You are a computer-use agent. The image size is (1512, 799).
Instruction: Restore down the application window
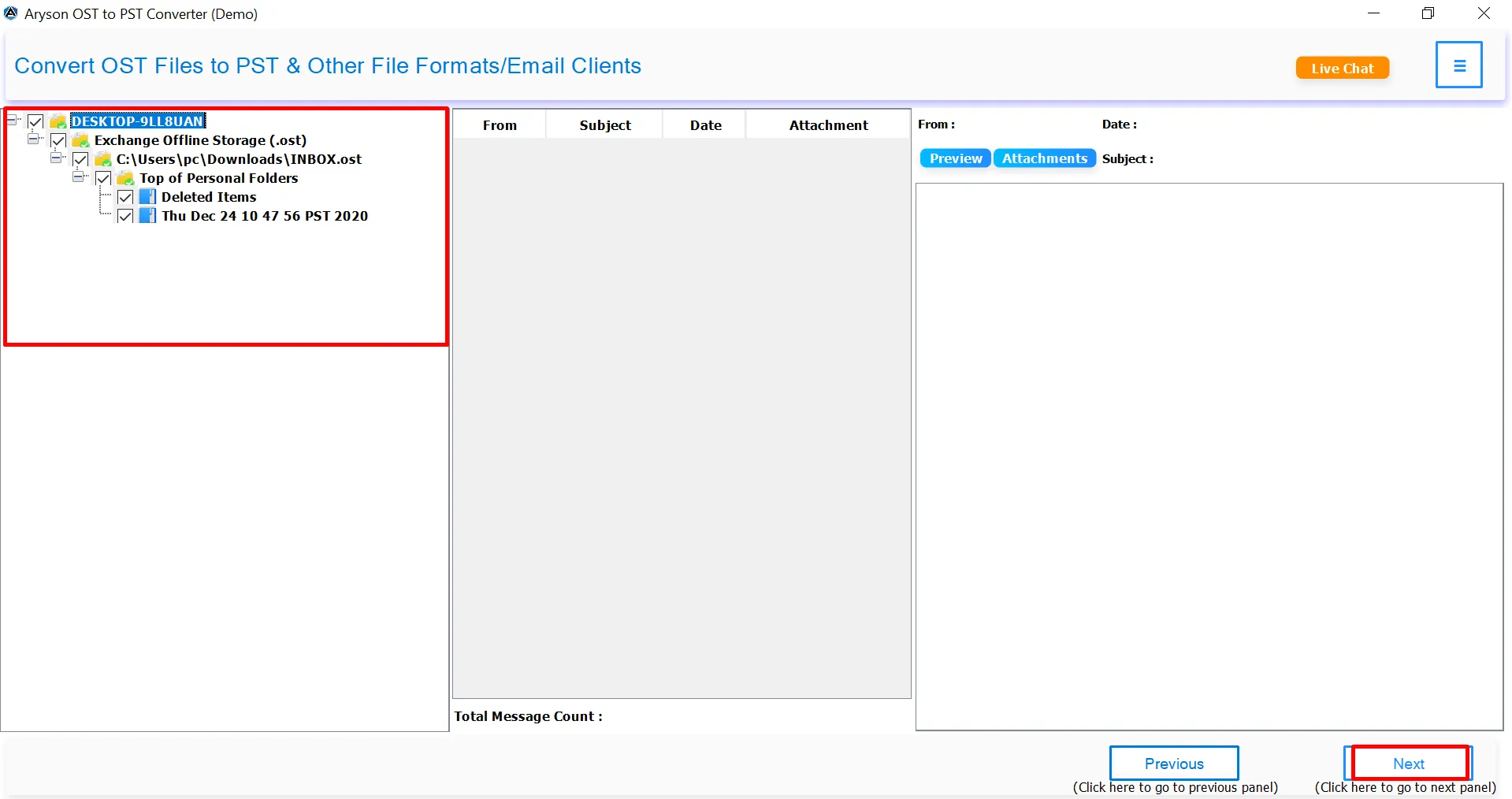click(1428, 13)
